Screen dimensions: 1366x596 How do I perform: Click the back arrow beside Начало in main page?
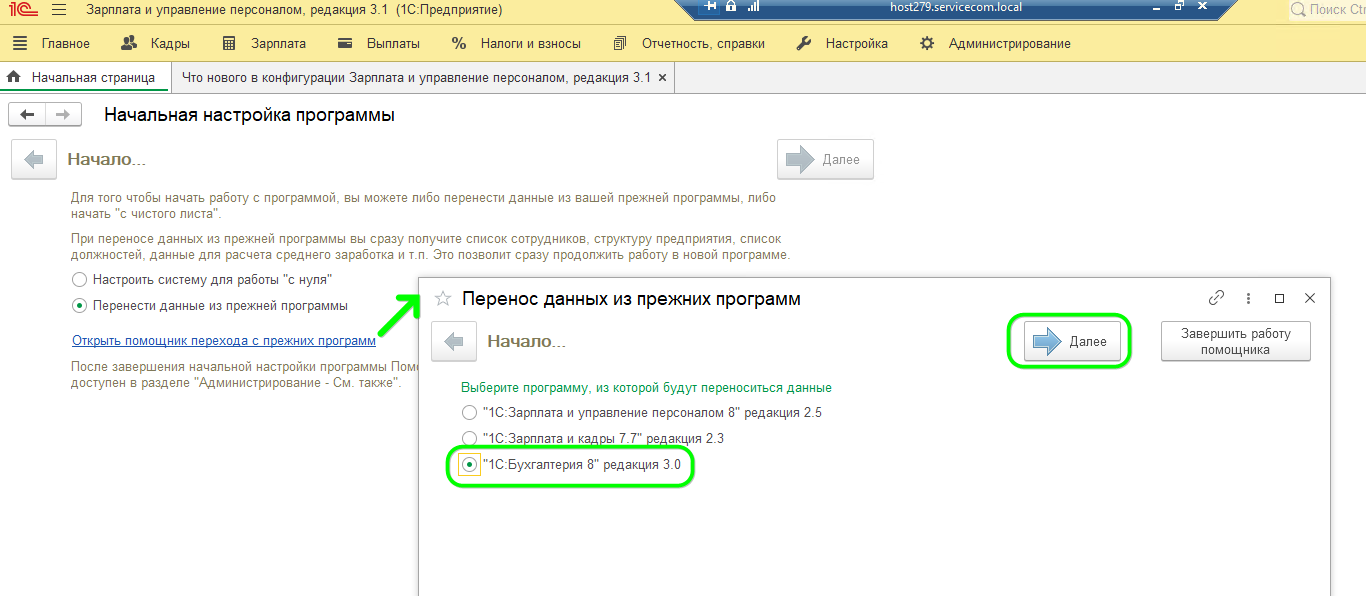pyautogui.click(x=34, y=160)
